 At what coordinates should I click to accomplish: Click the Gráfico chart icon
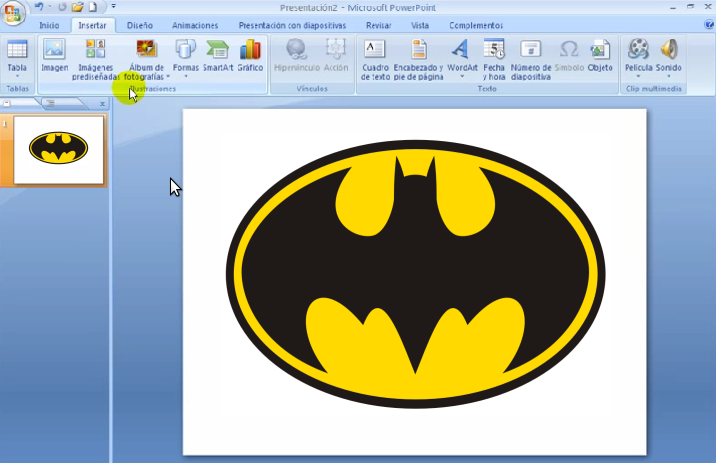(x=250, y=54)
